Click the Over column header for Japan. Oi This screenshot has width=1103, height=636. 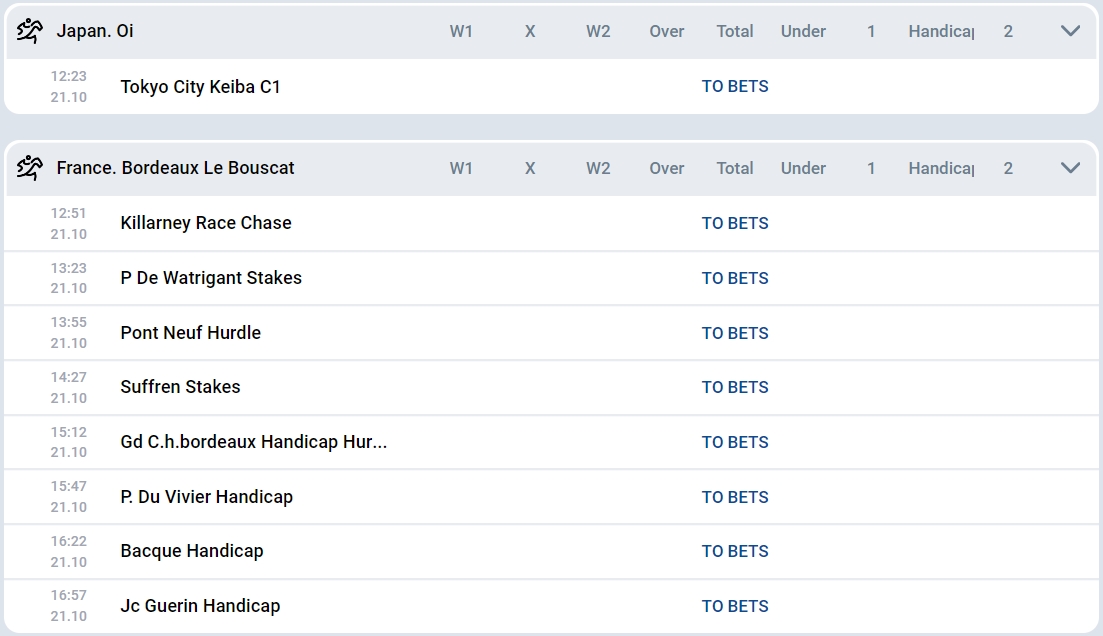666,31
